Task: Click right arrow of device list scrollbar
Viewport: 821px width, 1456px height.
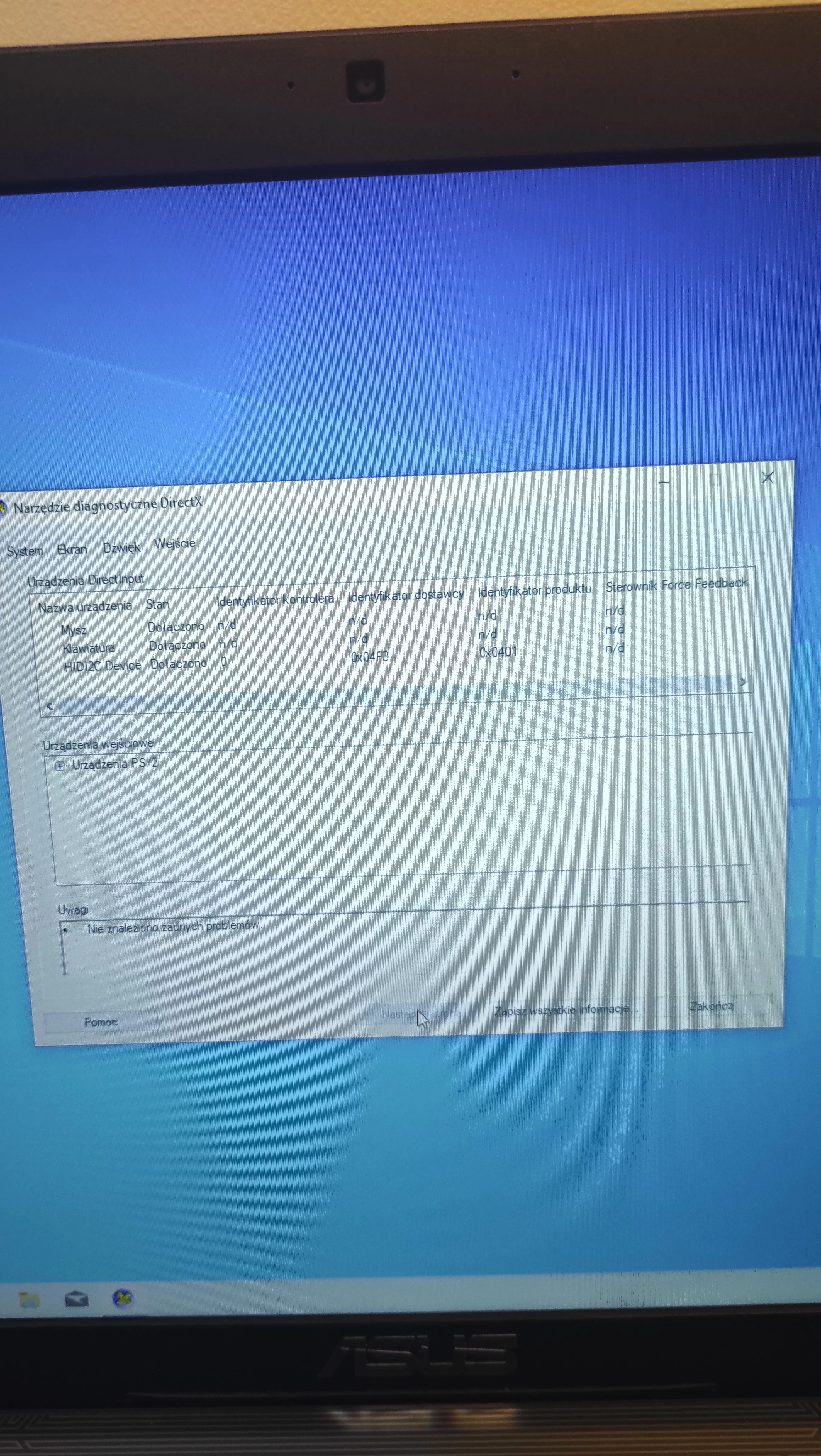Action: point(743,682)
